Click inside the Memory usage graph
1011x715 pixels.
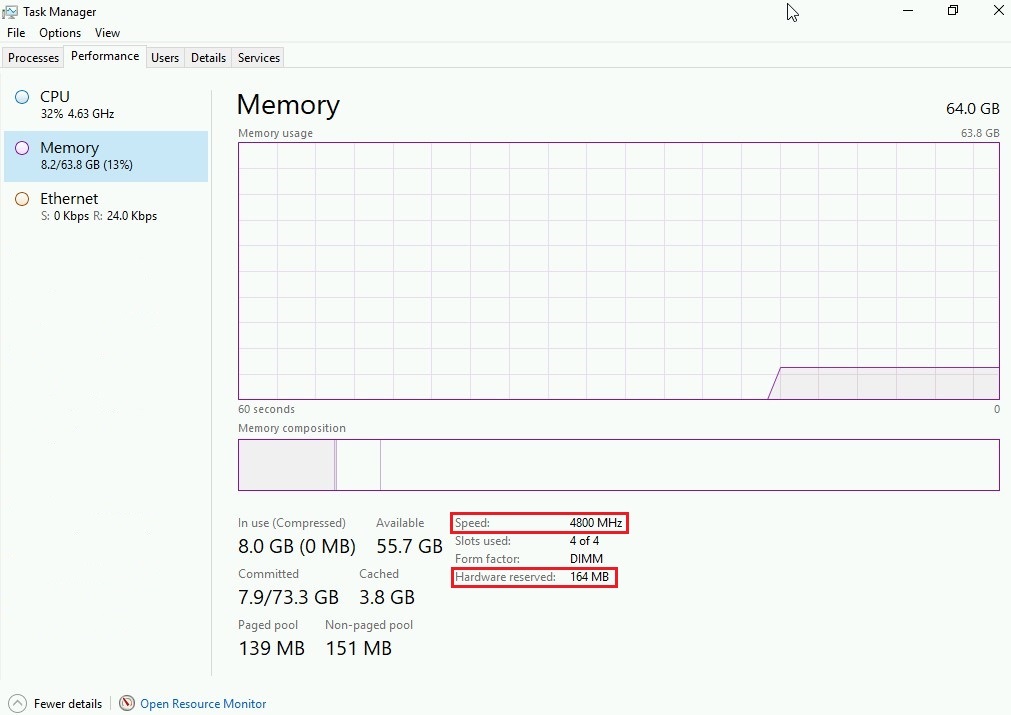pos(617,270)
